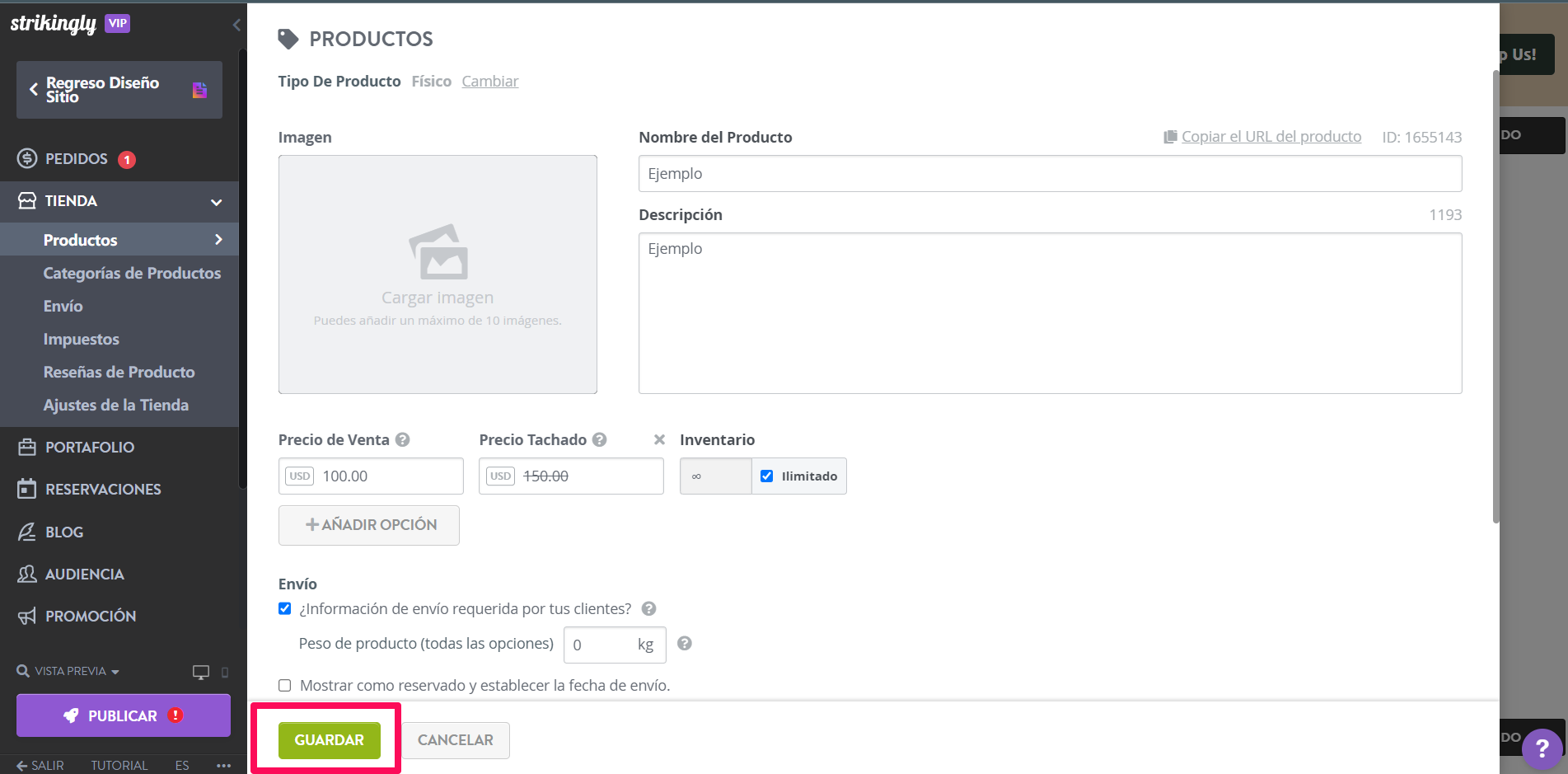
Task: Focus the Peso de producto field
Action: coord(615,645)
